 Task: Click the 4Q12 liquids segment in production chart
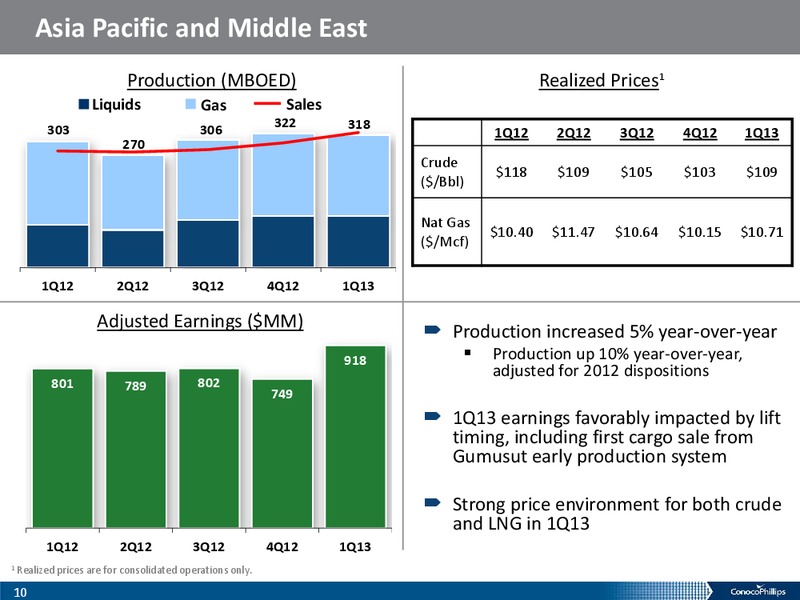click(283, 241)
